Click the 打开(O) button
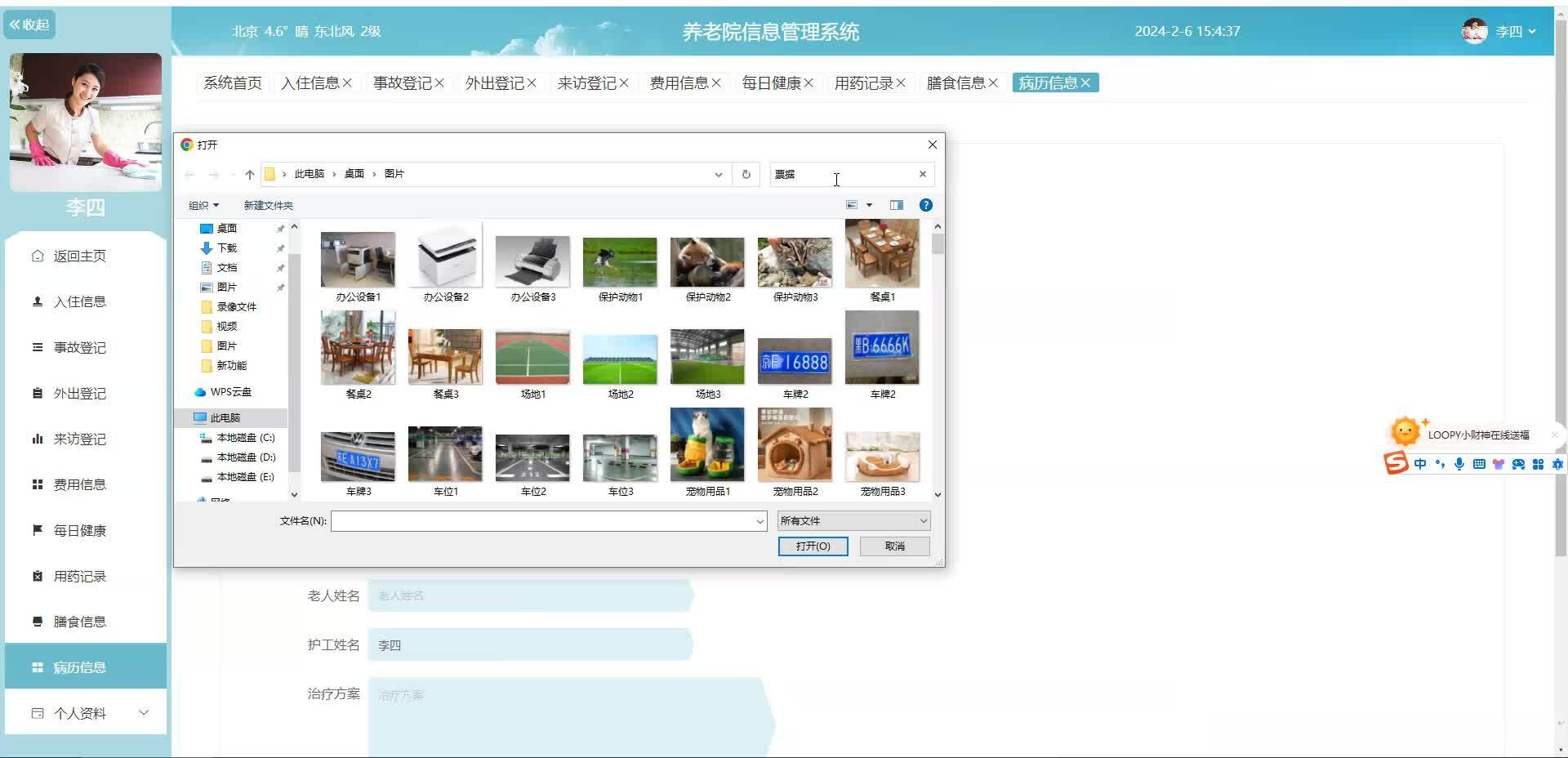The height and width of the screenshot is (758, 1568). (813, 546)
